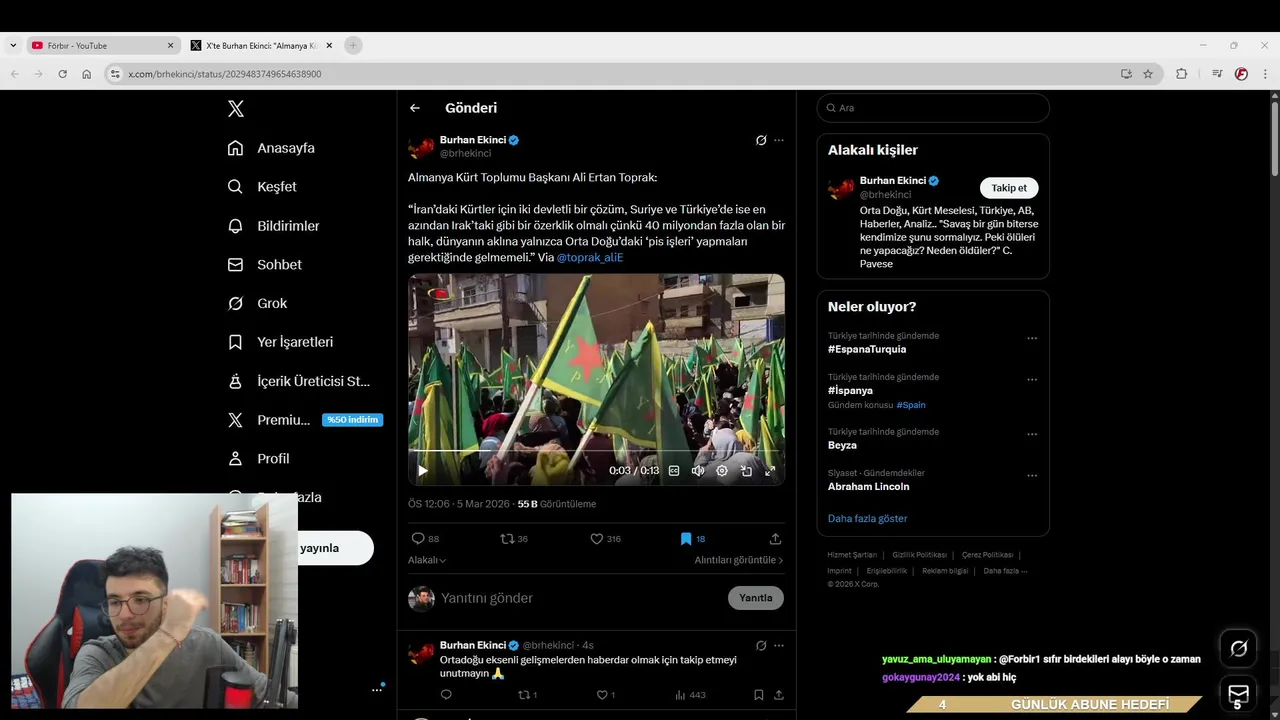Seek on the video progress bar
Viewport: 1280px width, 720px height.
click(x=596, y=451)
